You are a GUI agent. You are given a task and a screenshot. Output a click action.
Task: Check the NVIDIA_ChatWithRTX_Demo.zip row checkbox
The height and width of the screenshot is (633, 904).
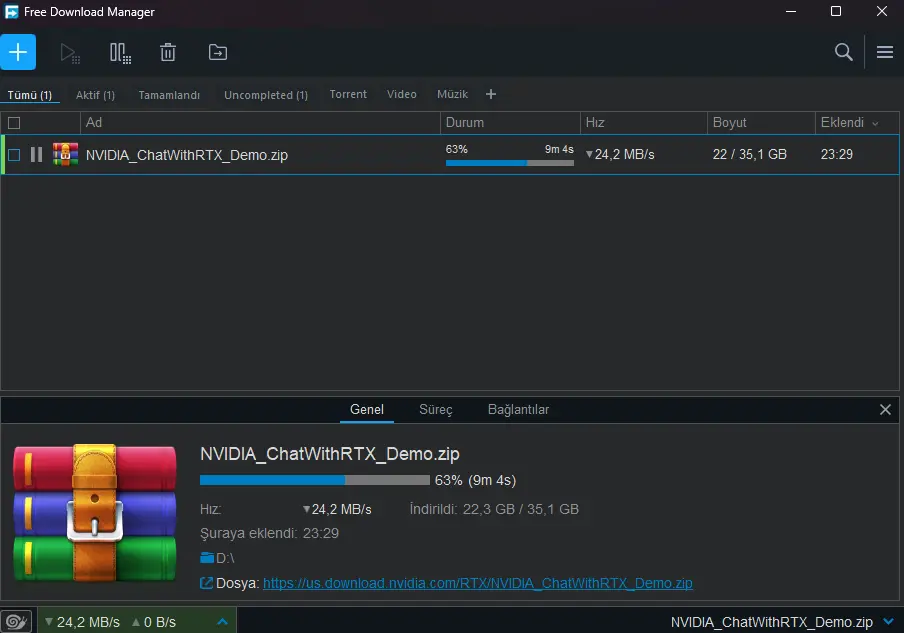point(14,155)
